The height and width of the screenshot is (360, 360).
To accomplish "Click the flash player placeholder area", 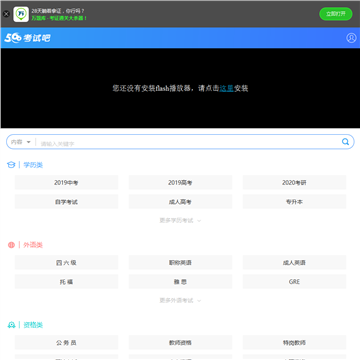I will [x=180, y=88].
